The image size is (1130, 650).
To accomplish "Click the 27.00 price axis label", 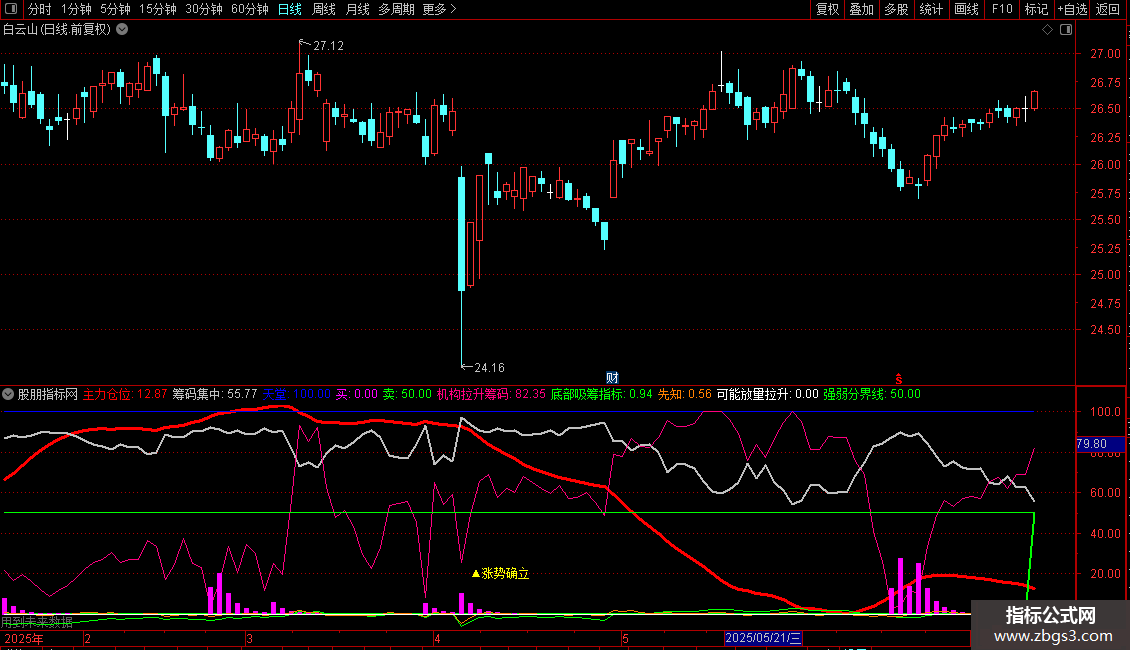I will click(1105, 53).
